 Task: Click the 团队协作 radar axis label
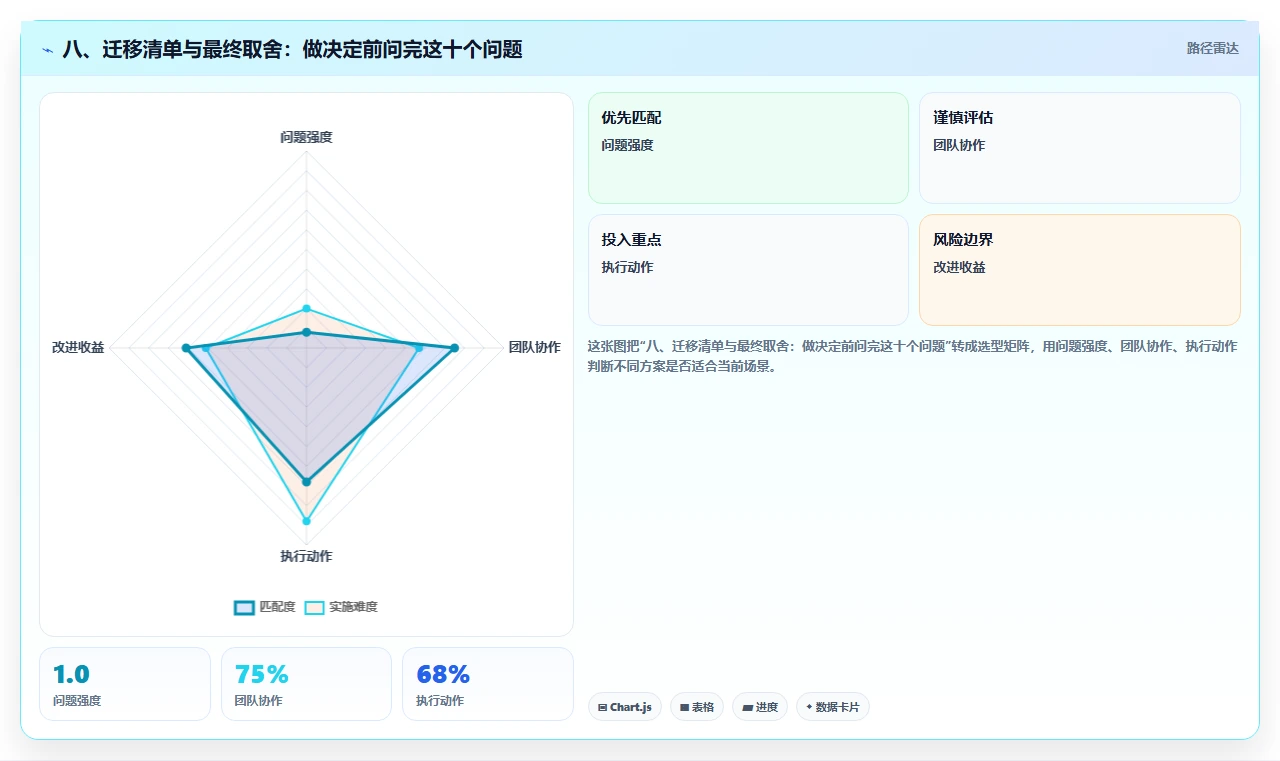click(534, 347)
